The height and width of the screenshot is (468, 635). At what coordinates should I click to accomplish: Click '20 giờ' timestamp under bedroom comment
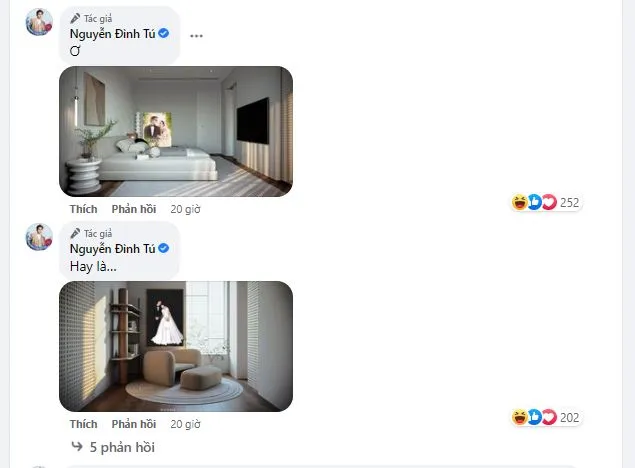point(185,209)
